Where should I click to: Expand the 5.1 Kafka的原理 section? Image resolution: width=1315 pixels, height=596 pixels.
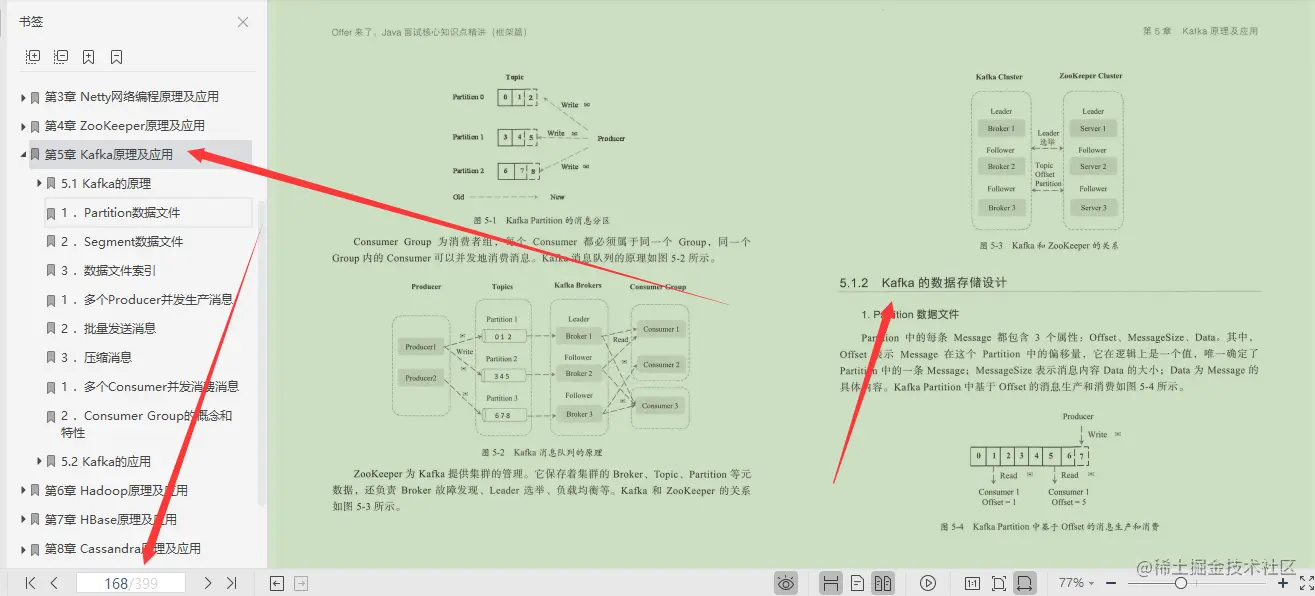pyautogui.click(x=39, y=184)
